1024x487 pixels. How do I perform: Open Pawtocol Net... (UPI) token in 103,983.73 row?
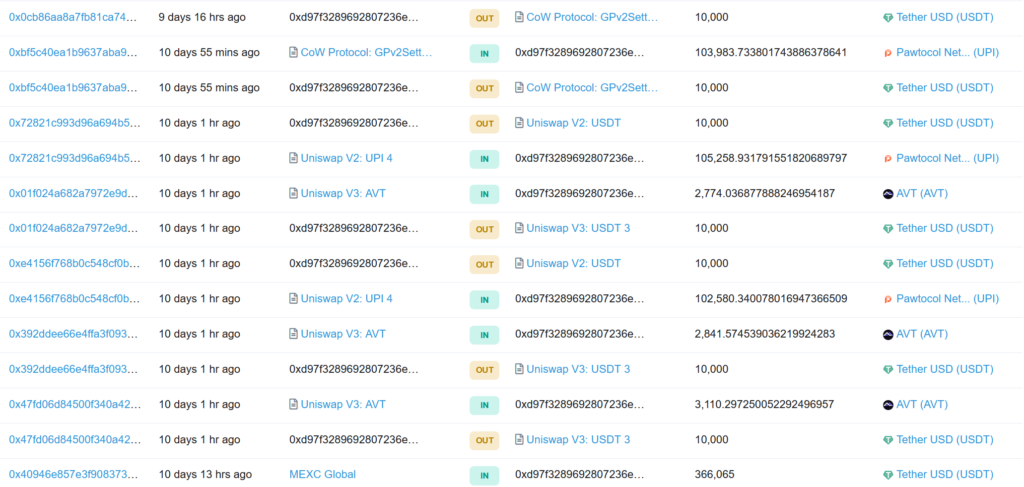pyautogui.click(x=948, y=53)
